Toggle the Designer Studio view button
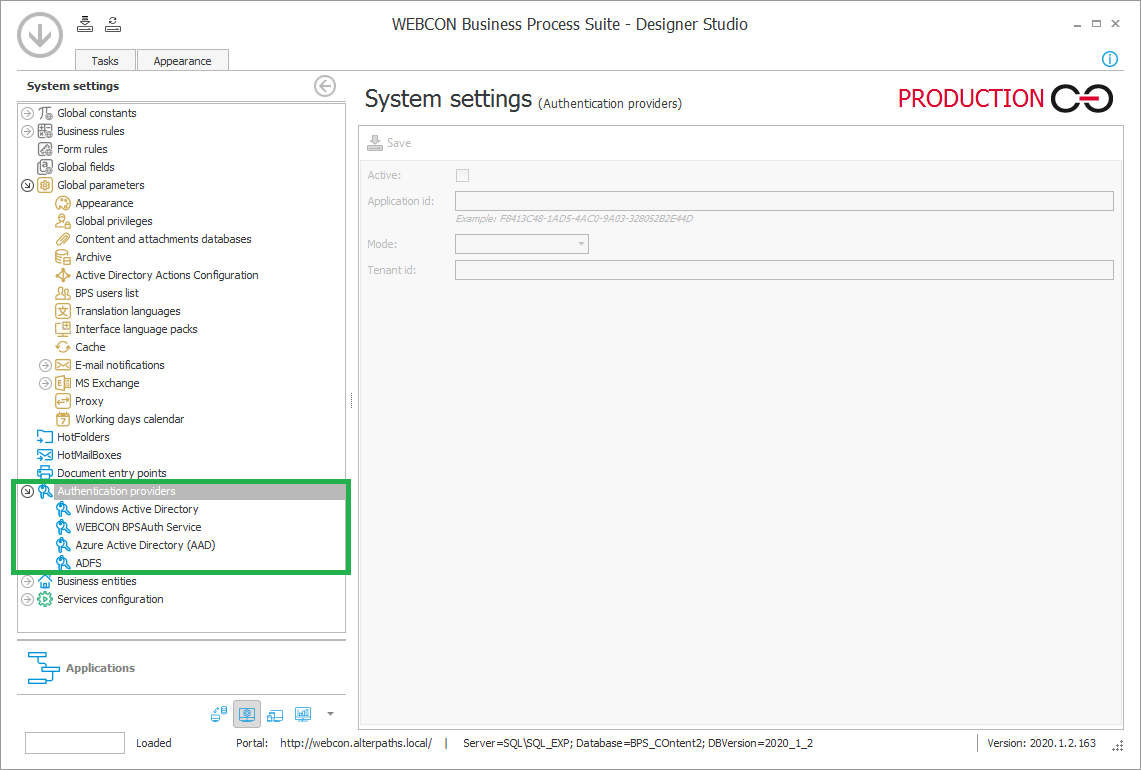Image resolution: width=1141 pixels, height=770 pixels. click(247, 714)
